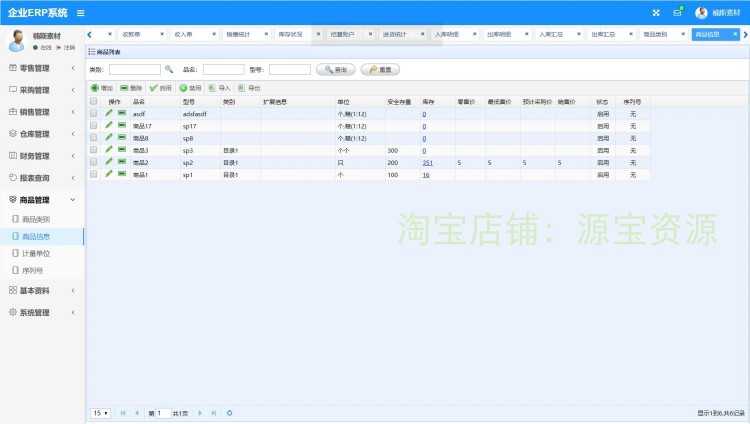This screenshot has height=424, width=750.
Task: Click the category search input field
Action: 135,69
